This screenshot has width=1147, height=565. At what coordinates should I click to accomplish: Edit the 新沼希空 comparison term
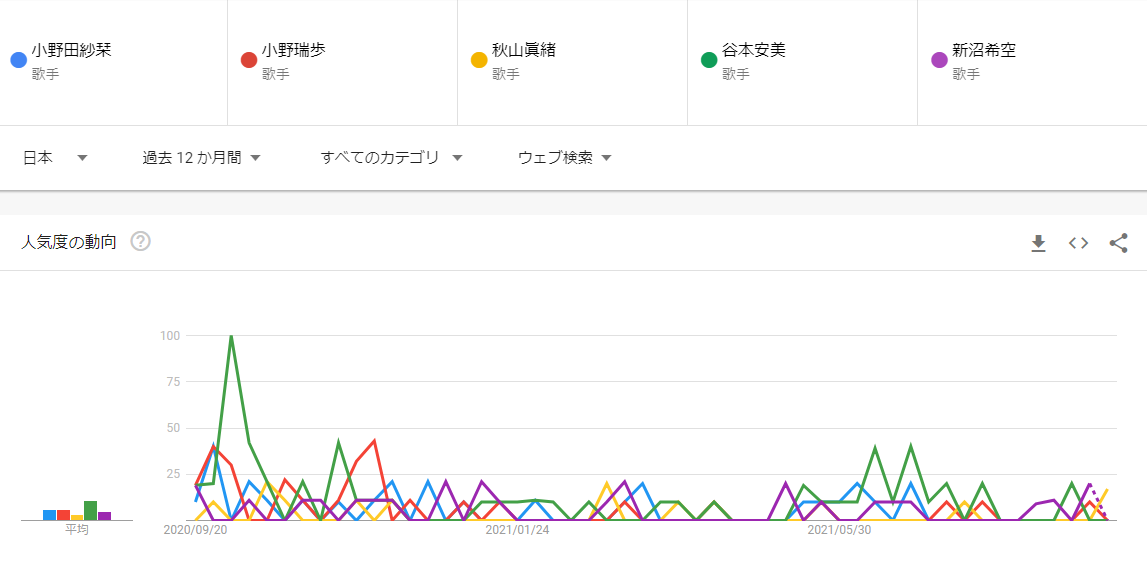pyautogui.click(x=985, y=50)
